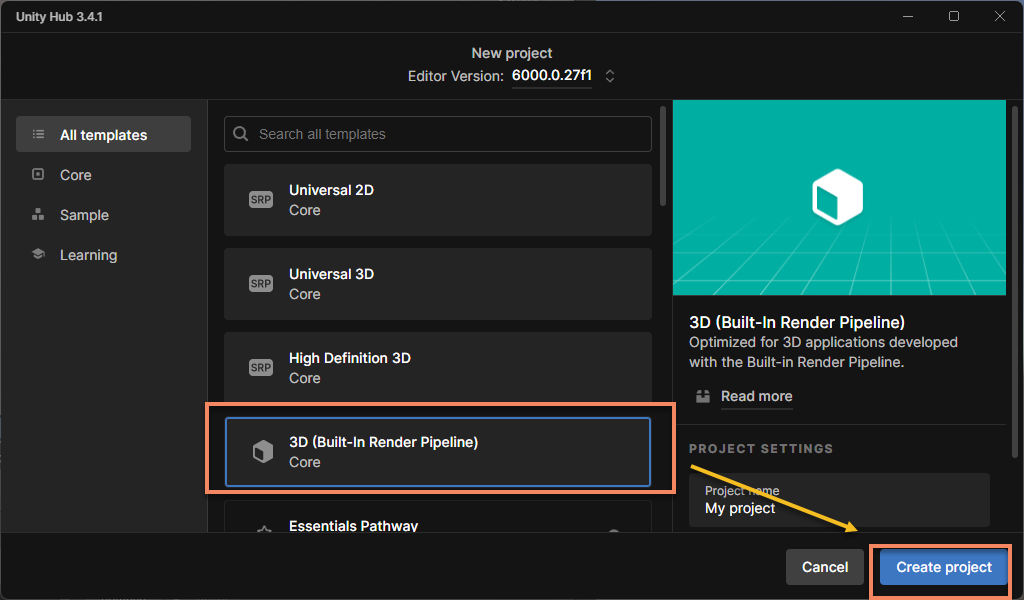Screen dimensions: 1024x600
Task: Switch to the Learning templates category
Action: coord(88,255)
